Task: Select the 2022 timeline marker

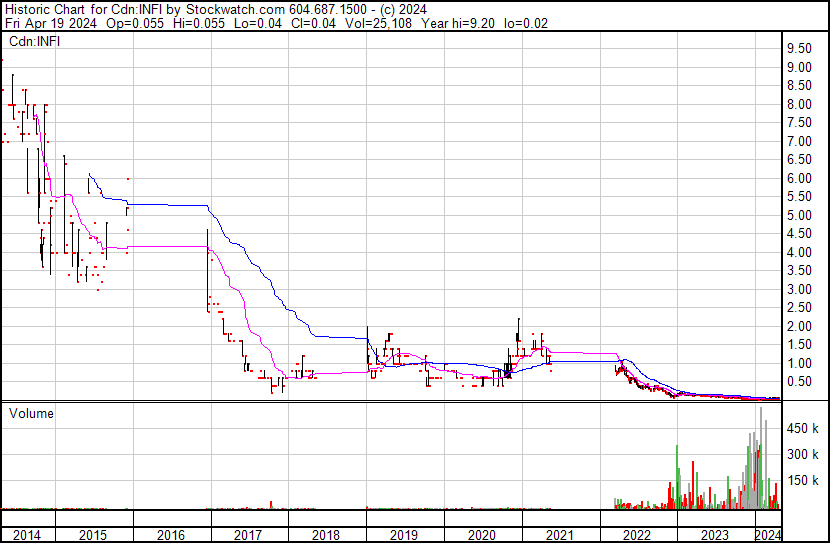Action: [x=638, y=535]
